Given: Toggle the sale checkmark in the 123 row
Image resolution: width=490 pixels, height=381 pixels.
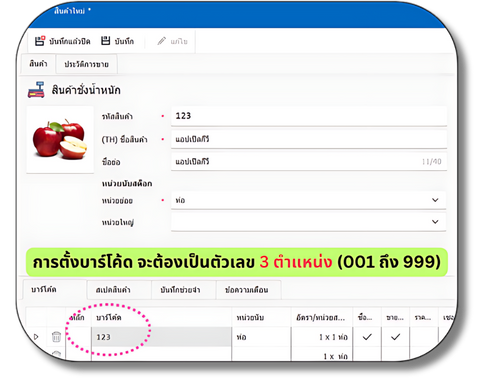Looking at the screenshot, I should (x=395, y=337).
